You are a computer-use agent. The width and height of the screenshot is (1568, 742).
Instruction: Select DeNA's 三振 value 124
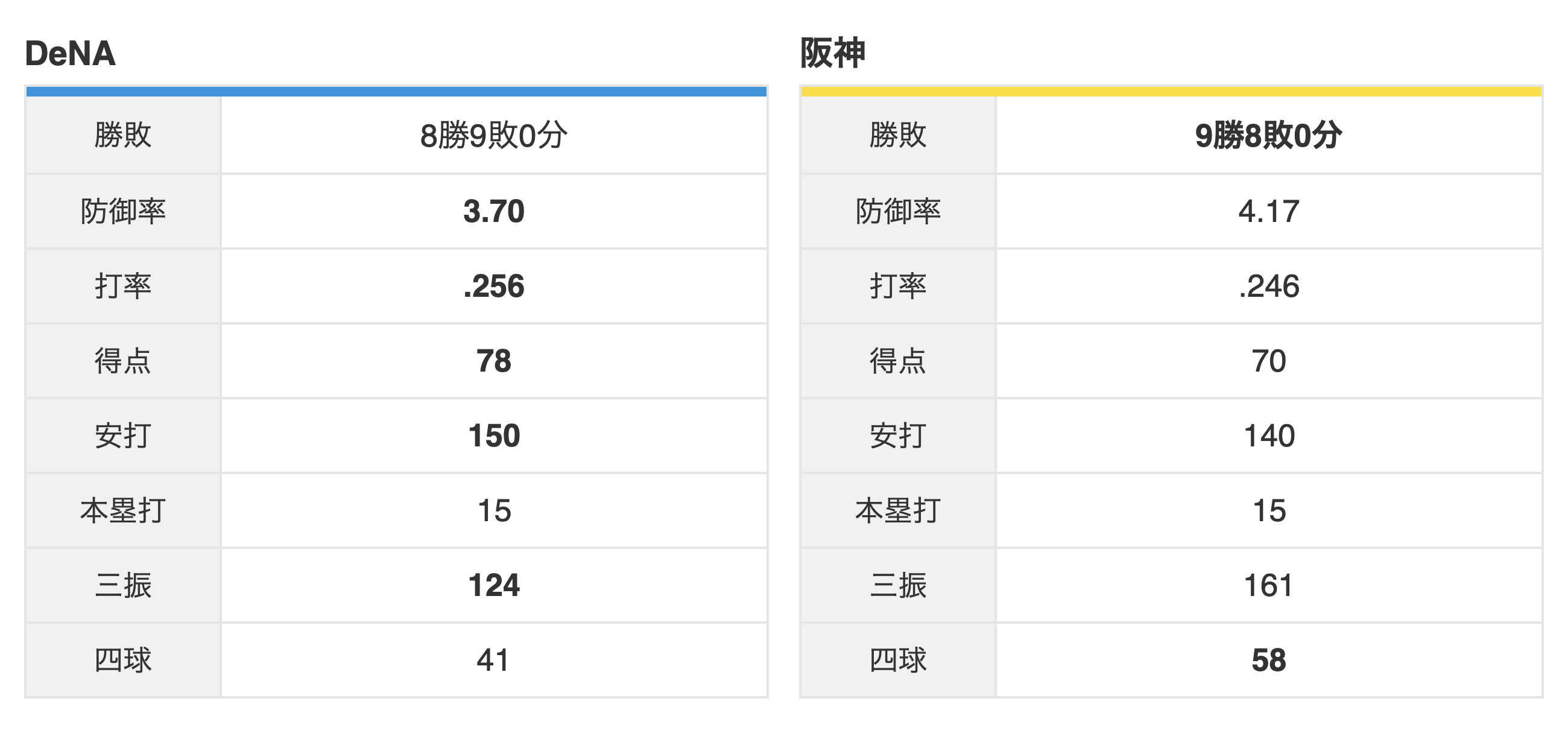coord(494,586)
